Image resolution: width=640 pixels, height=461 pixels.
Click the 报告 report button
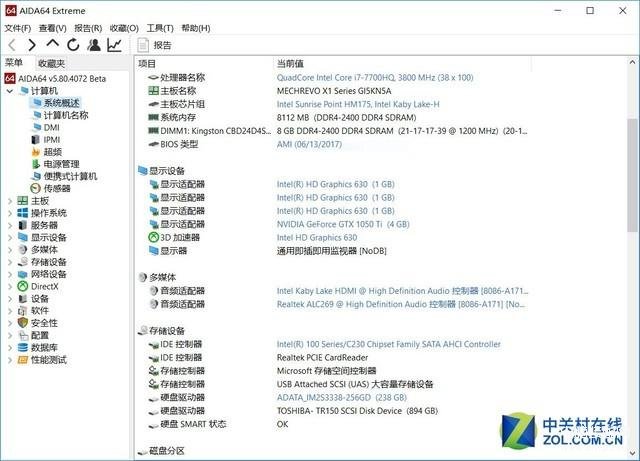tap(154, 45)
